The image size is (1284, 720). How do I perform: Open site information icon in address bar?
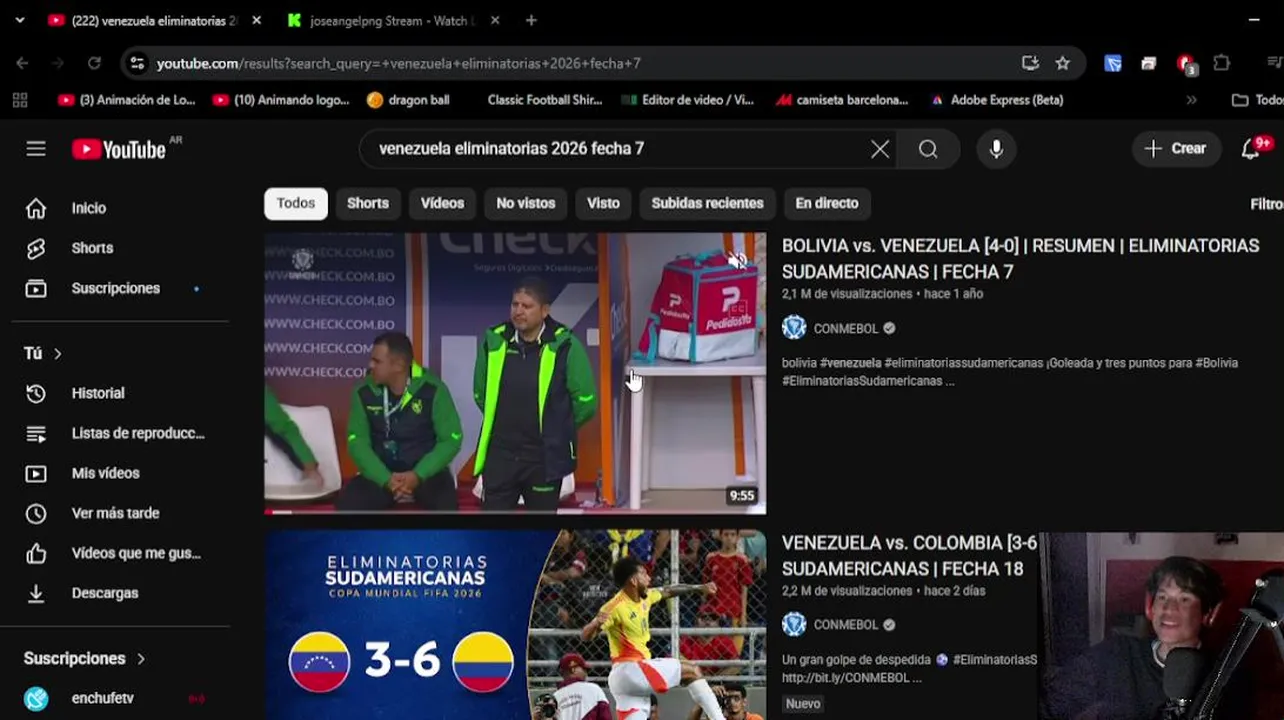137,63
